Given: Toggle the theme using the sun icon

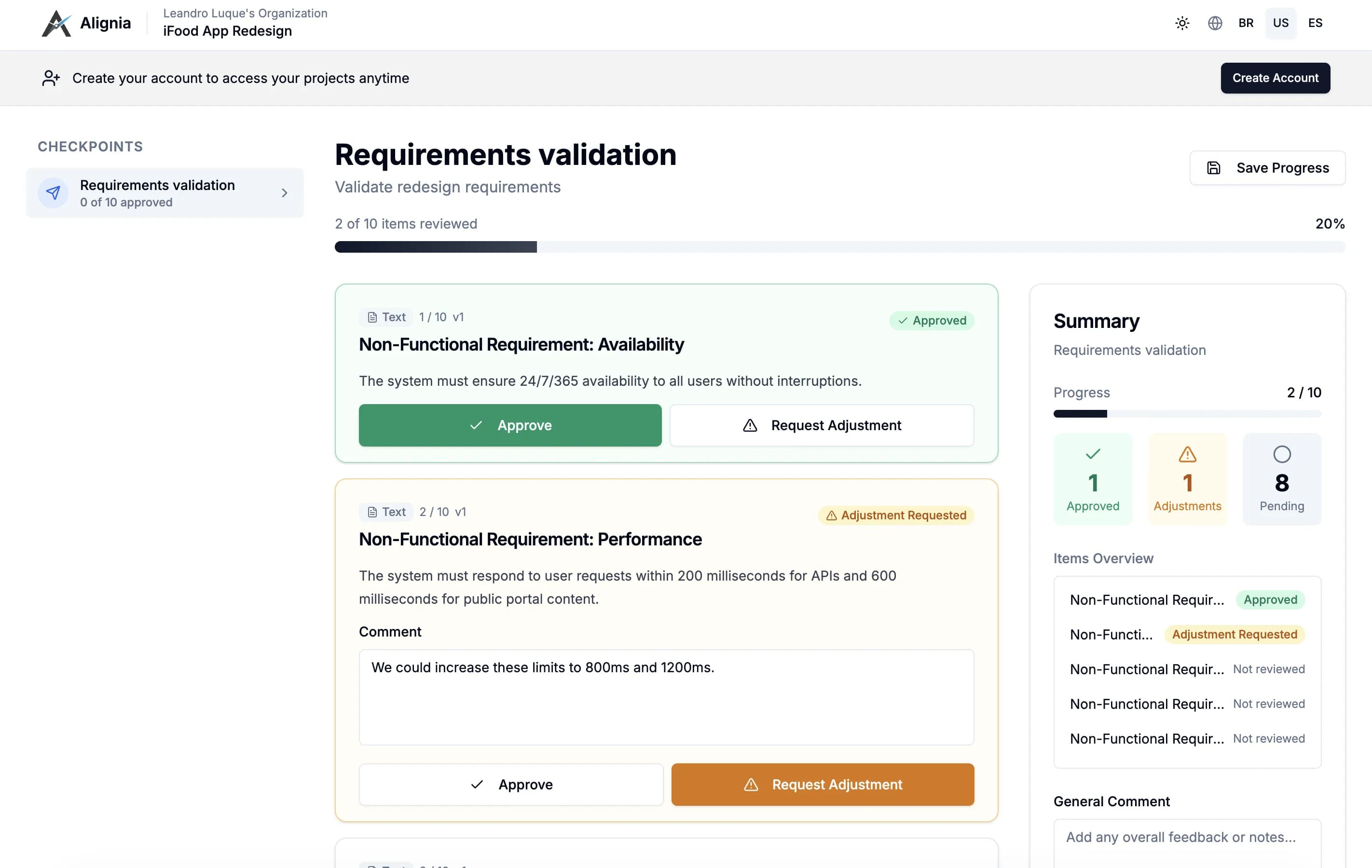Looking at the screenshot, I should click(1182, 23).
